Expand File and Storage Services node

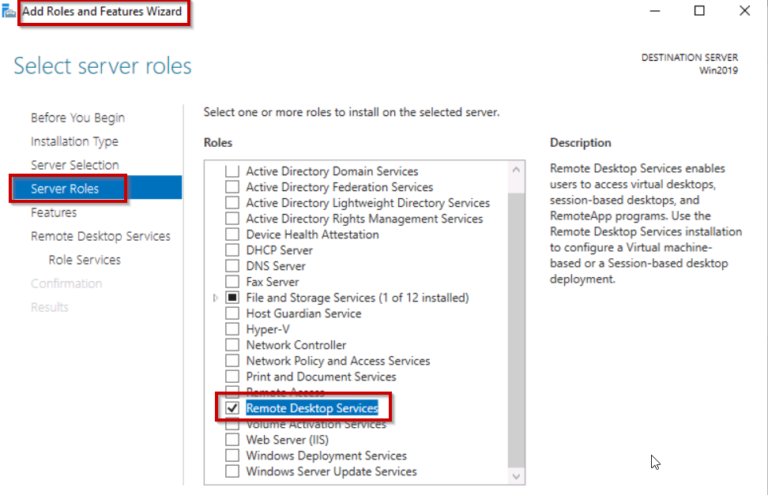click(216, 298)
